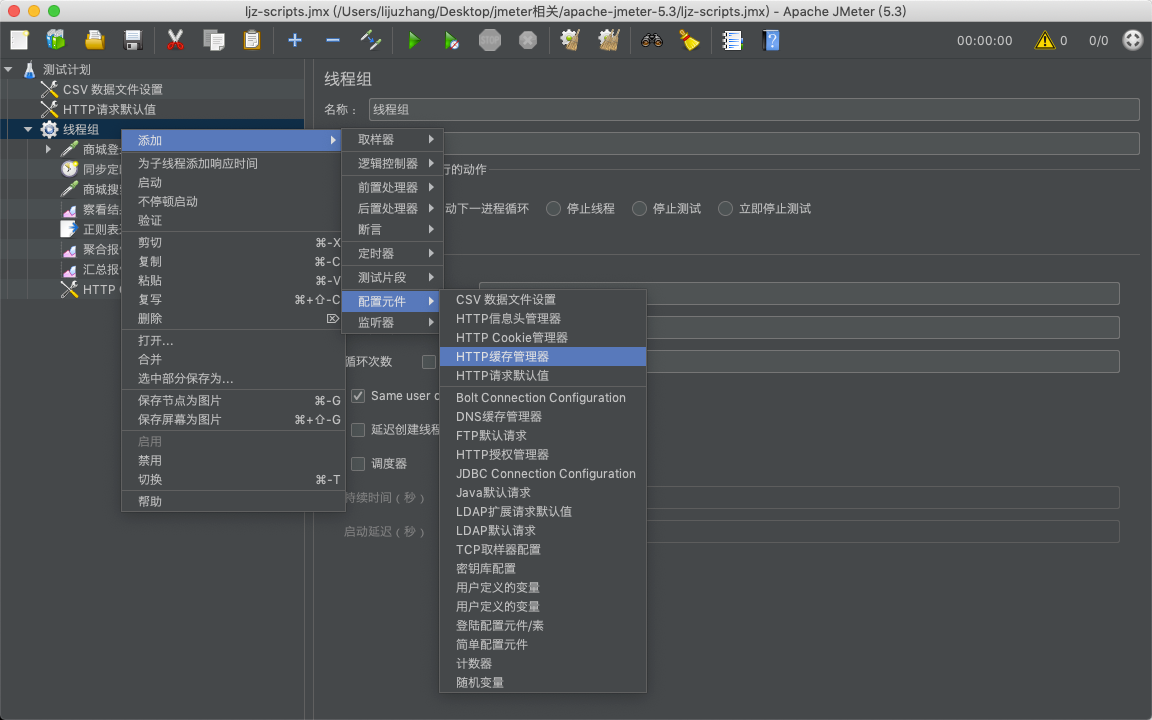Image resolution: width=1152 pixels, height=720 pixels.
Task: Choose HTTP Cookie管理器 menu item
Action: point(543,337)
